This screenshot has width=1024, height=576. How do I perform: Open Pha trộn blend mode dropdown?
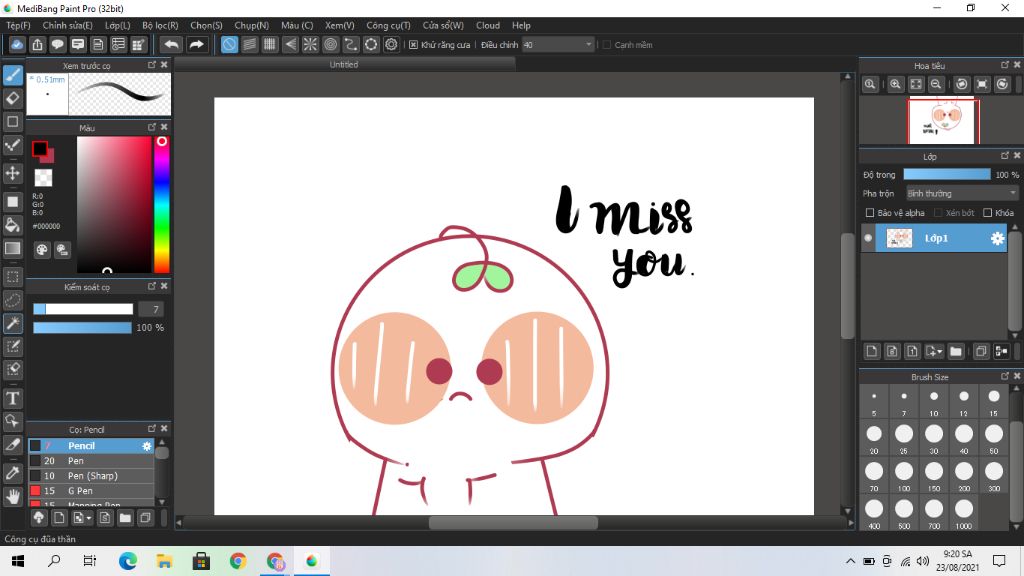962,193
